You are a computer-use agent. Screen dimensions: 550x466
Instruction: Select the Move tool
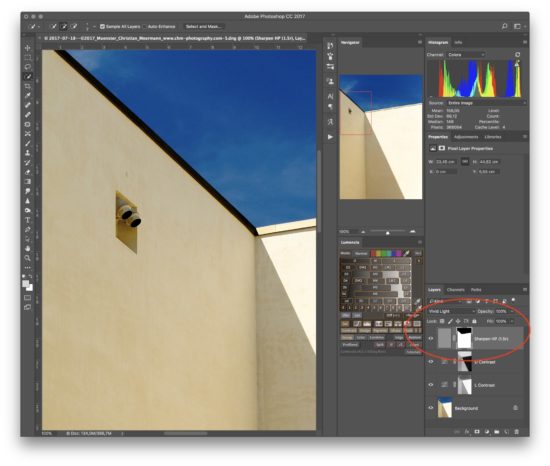[28, 47]
